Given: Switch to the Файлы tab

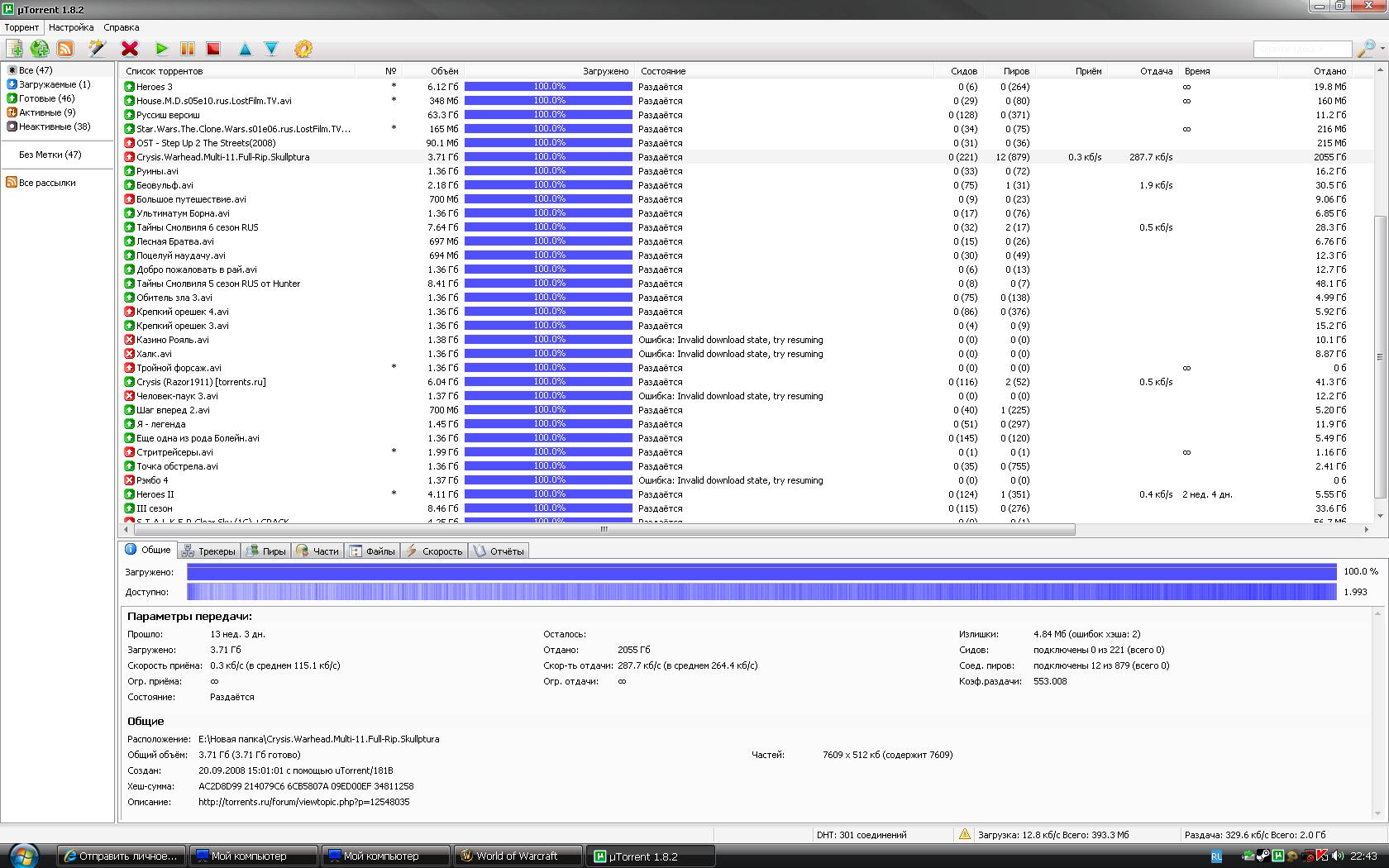Looking at the screenshot, I should (373, 551).
